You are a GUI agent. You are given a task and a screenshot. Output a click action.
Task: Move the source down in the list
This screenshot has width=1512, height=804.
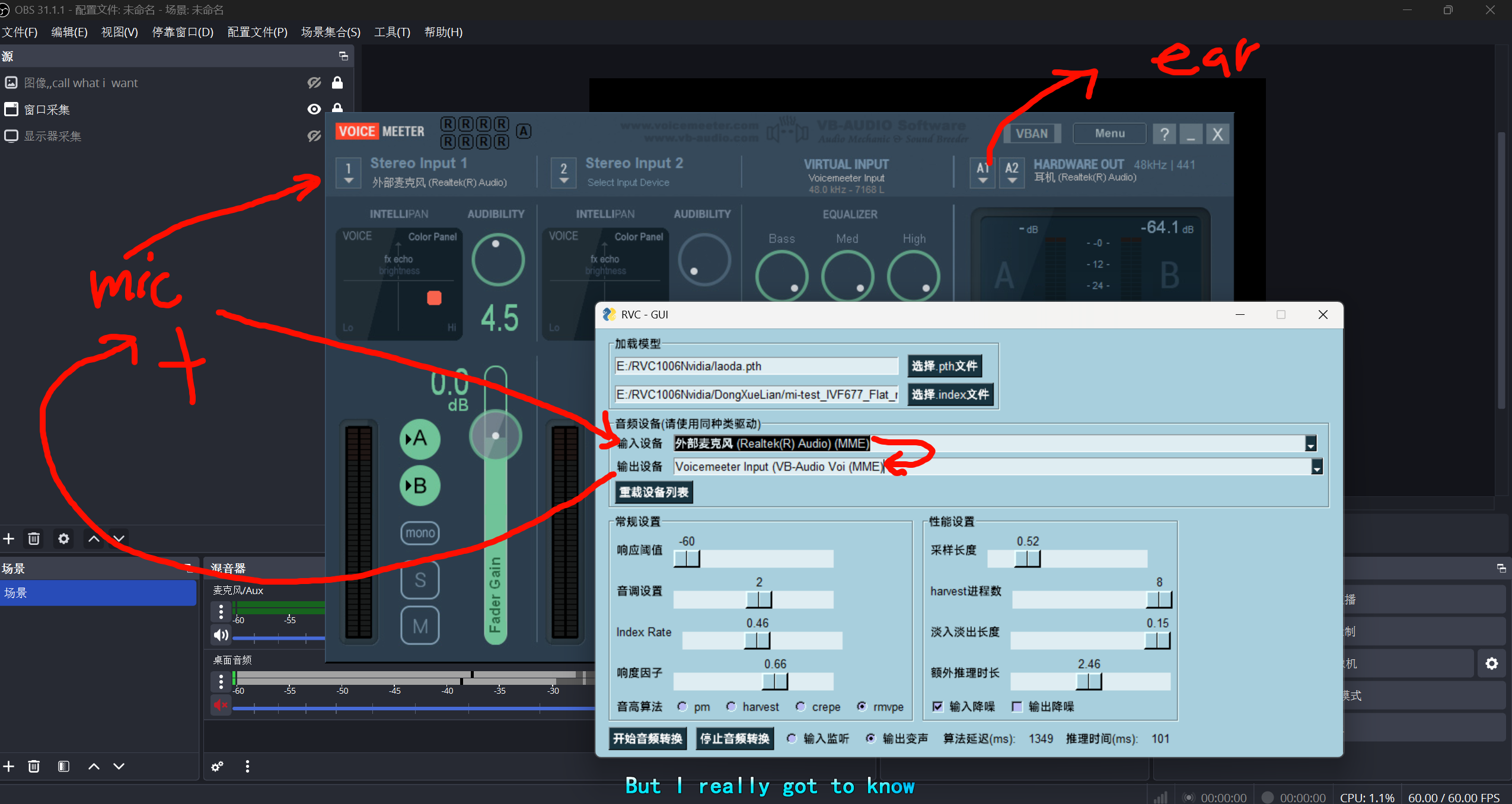point(119,538)
